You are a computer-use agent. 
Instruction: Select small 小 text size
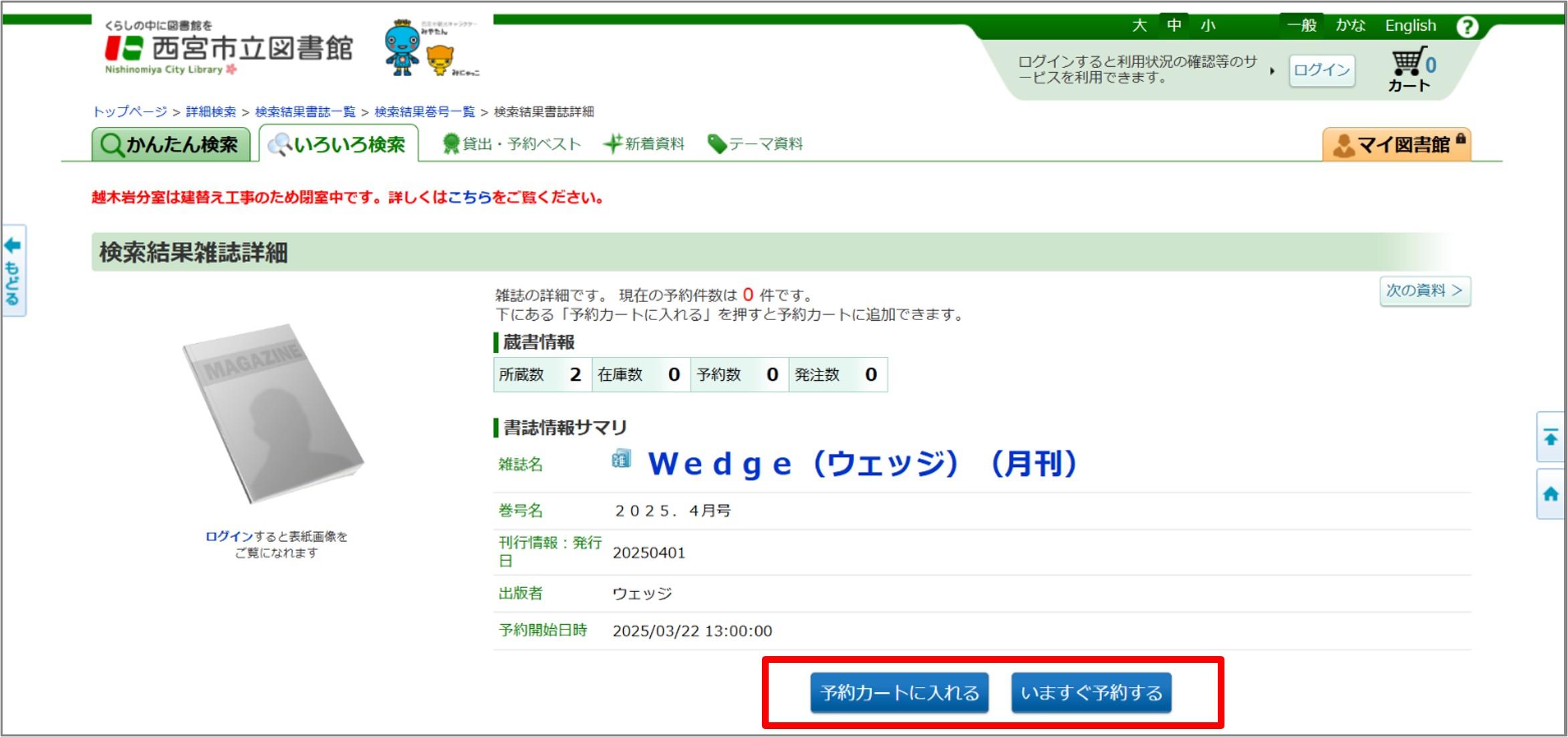coord(1208,26)
